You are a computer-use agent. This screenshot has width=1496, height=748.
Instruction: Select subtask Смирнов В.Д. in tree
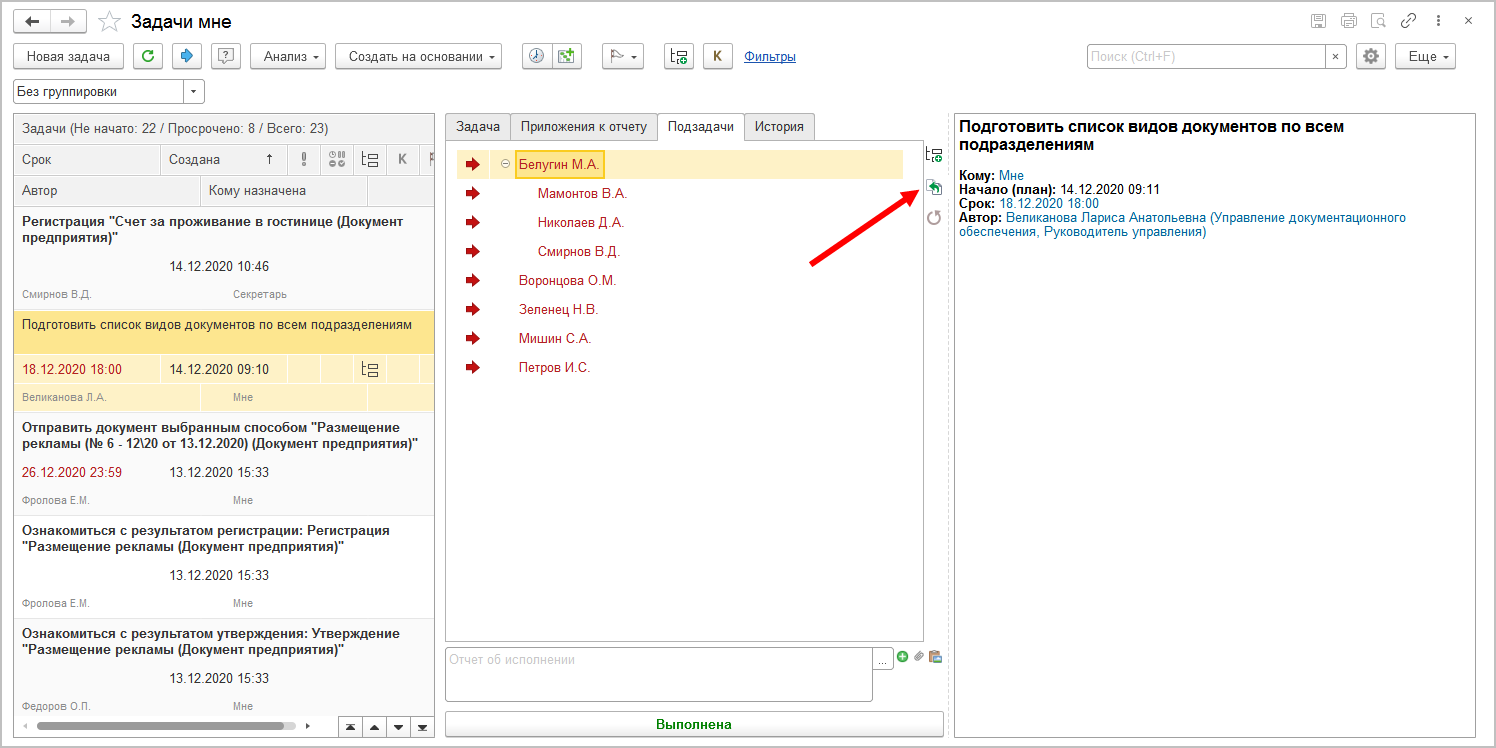[x=579, y=251]
